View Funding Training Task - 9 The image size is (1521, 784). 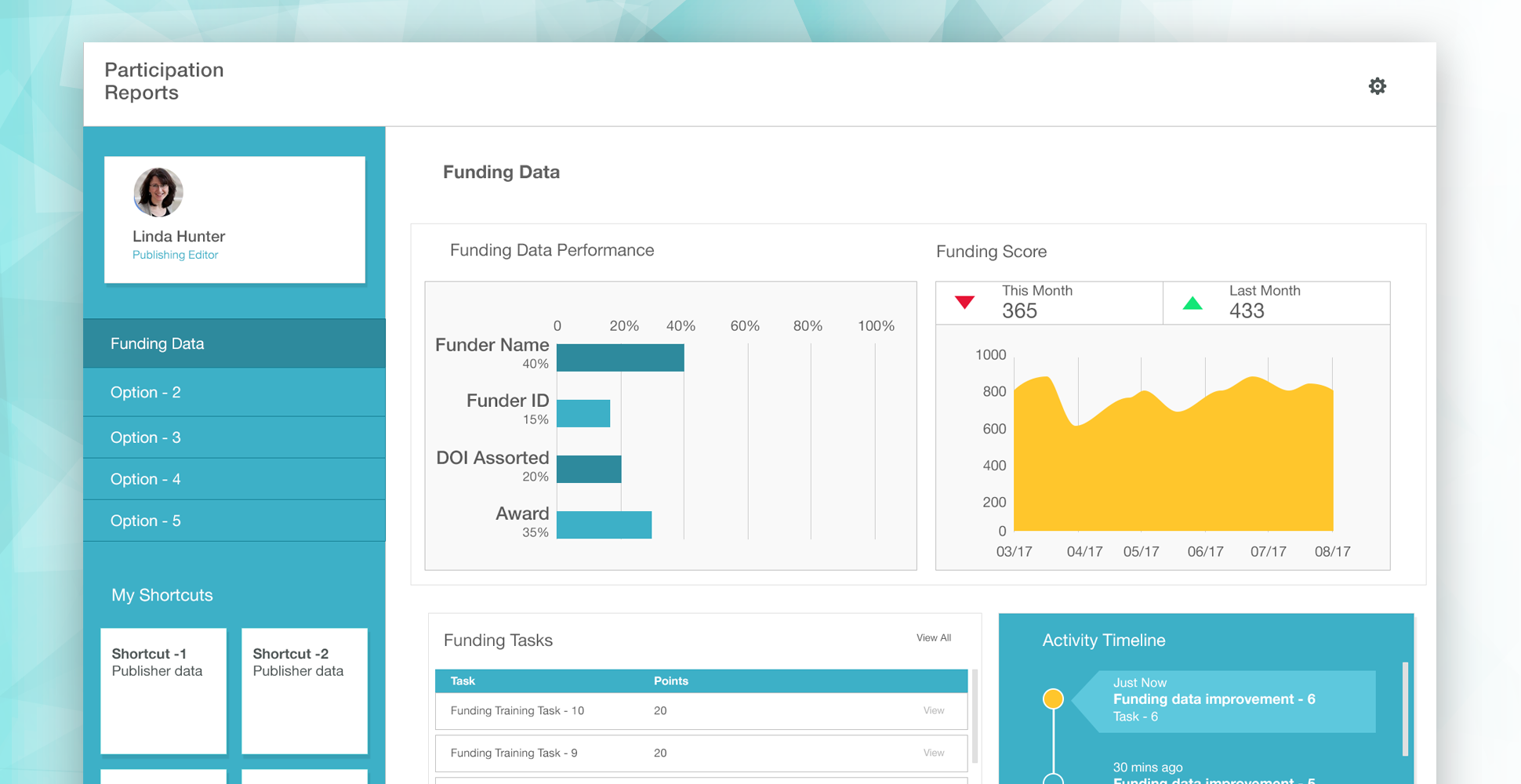(x=933, y=753)
